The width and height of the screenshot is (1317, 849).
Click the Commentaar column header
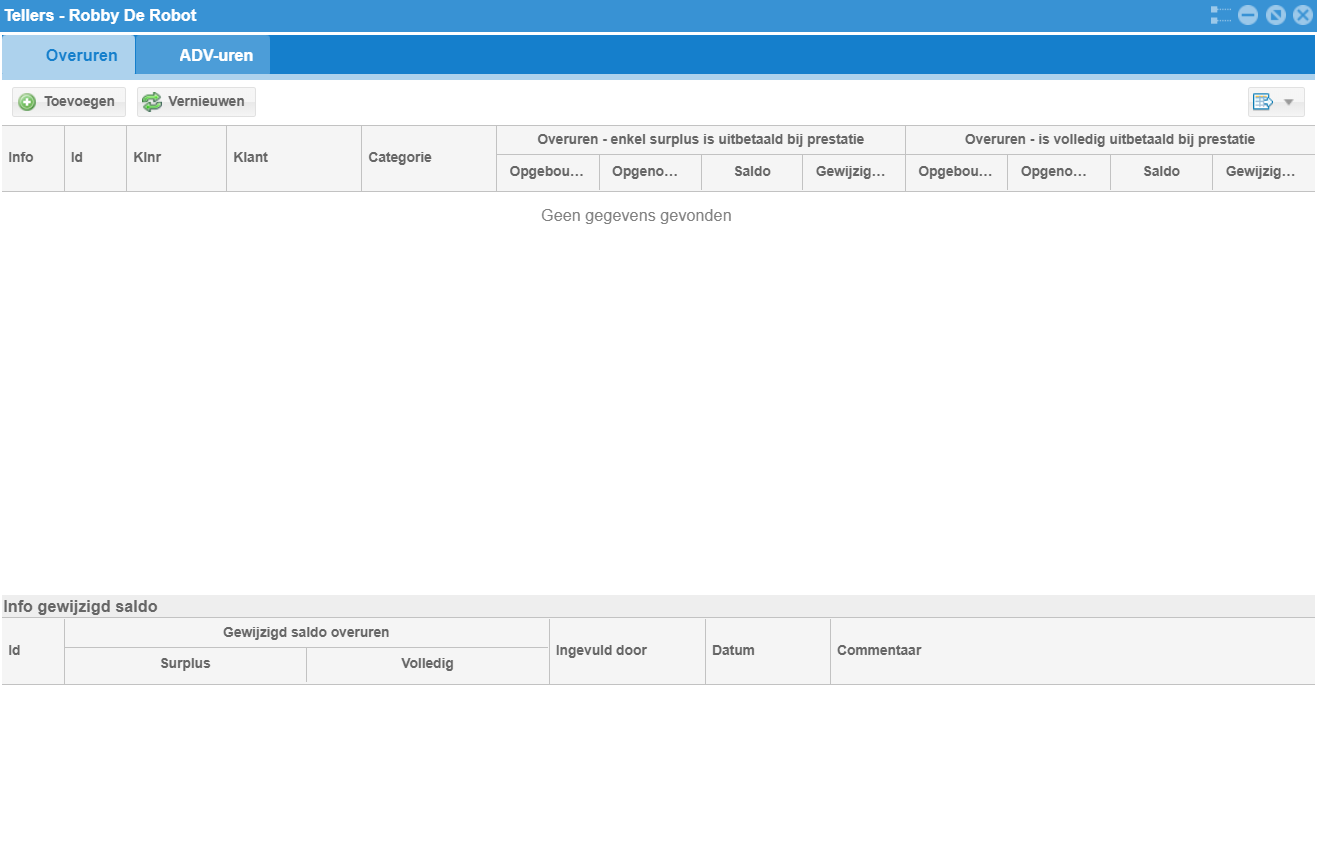(x=1072, y=651)
